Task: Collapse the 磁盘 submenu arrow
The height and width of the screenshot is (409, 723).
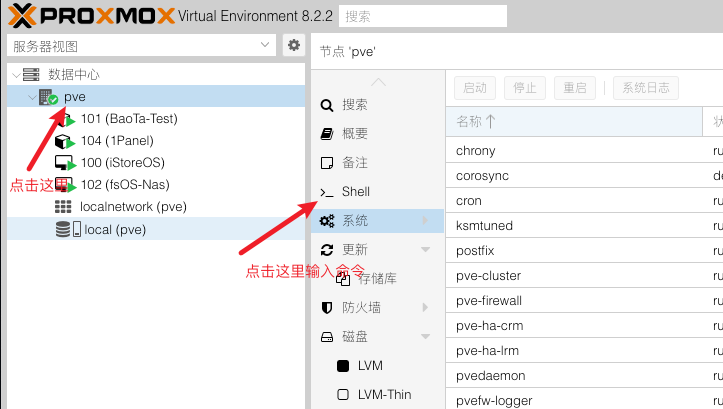Action: point(426,337)
